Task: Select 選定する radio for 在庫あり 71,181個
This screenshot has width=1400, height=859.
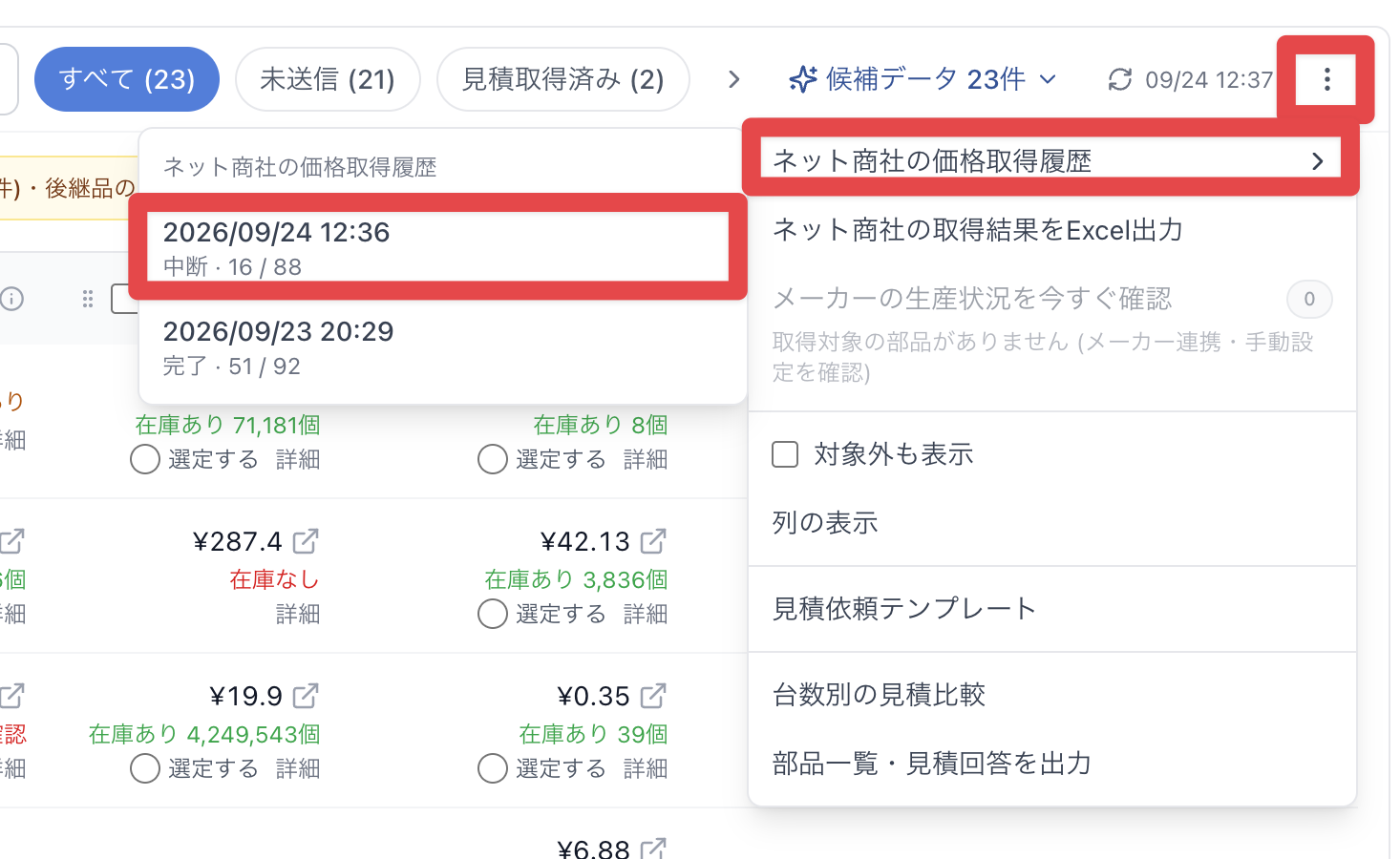Action: coord(145,459)
